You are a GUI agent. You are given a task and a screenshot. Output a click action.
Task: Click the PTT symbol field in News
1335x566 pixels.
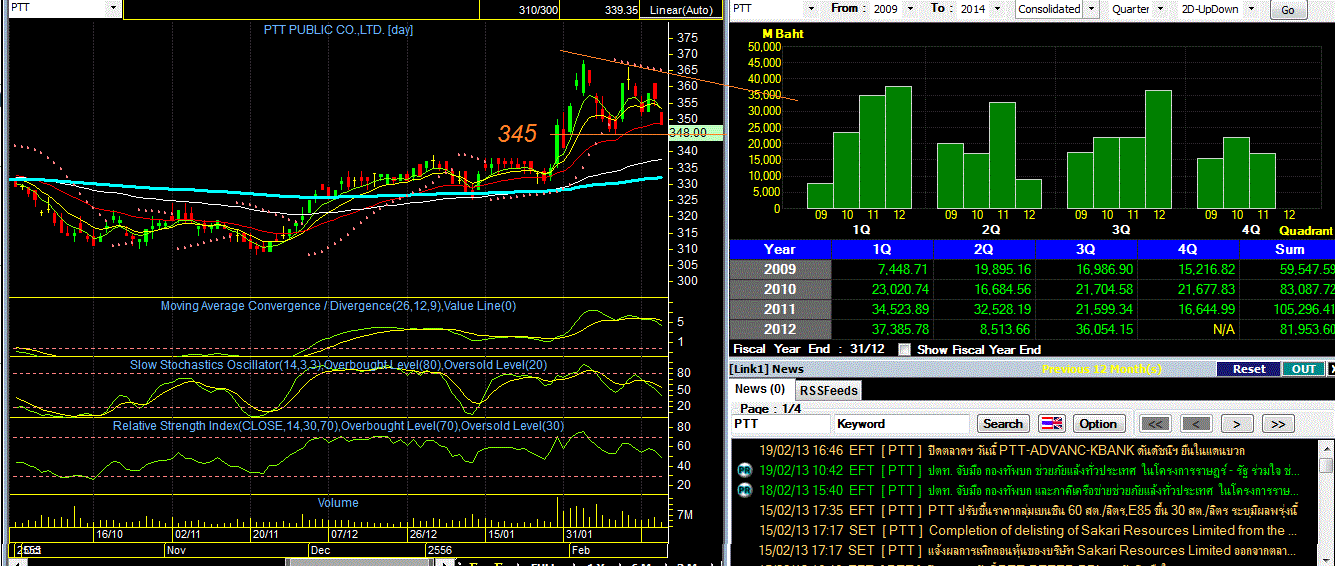coord(780,424)
